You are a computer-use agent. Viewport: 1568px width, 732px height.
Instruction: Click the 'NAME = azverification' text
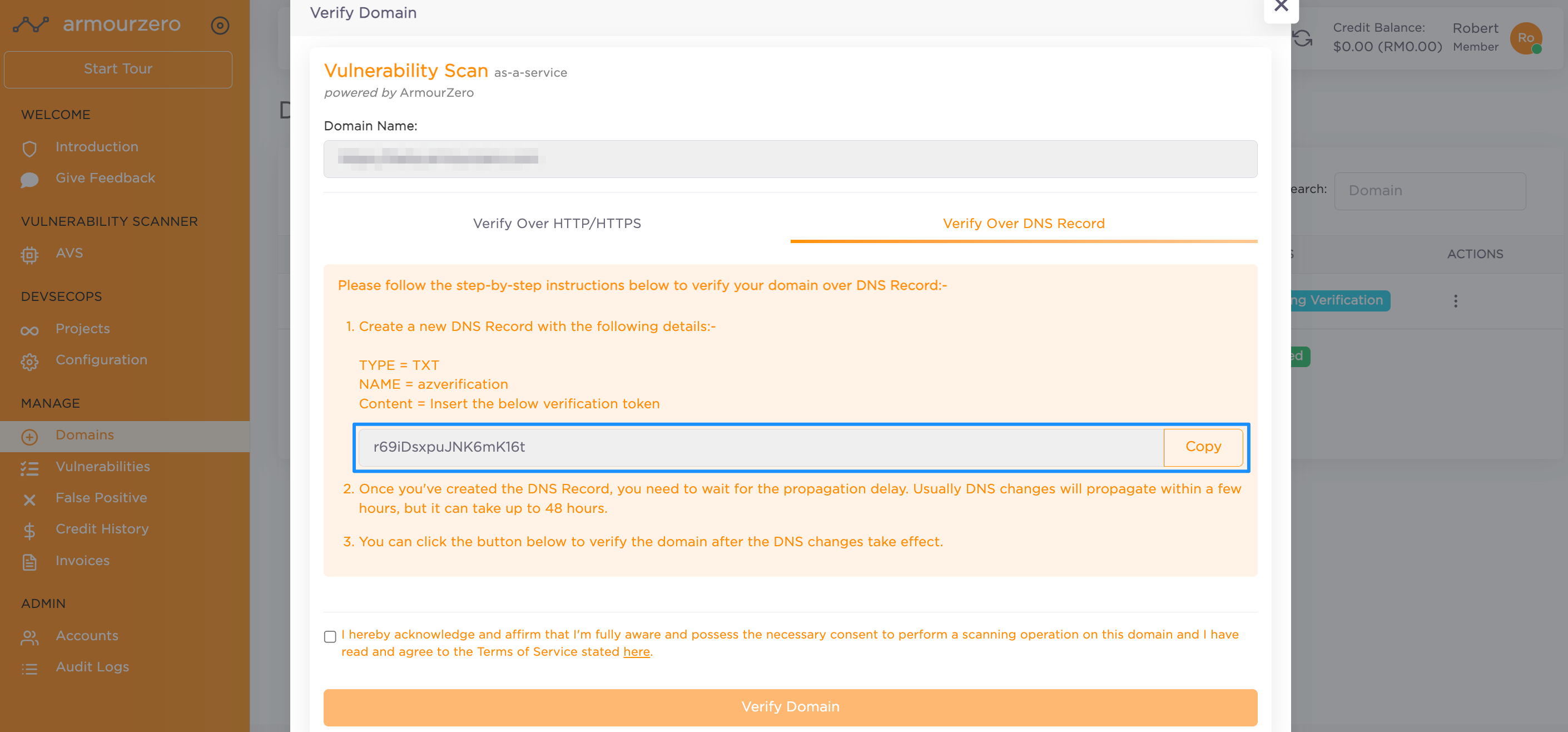tap(433, 384)
